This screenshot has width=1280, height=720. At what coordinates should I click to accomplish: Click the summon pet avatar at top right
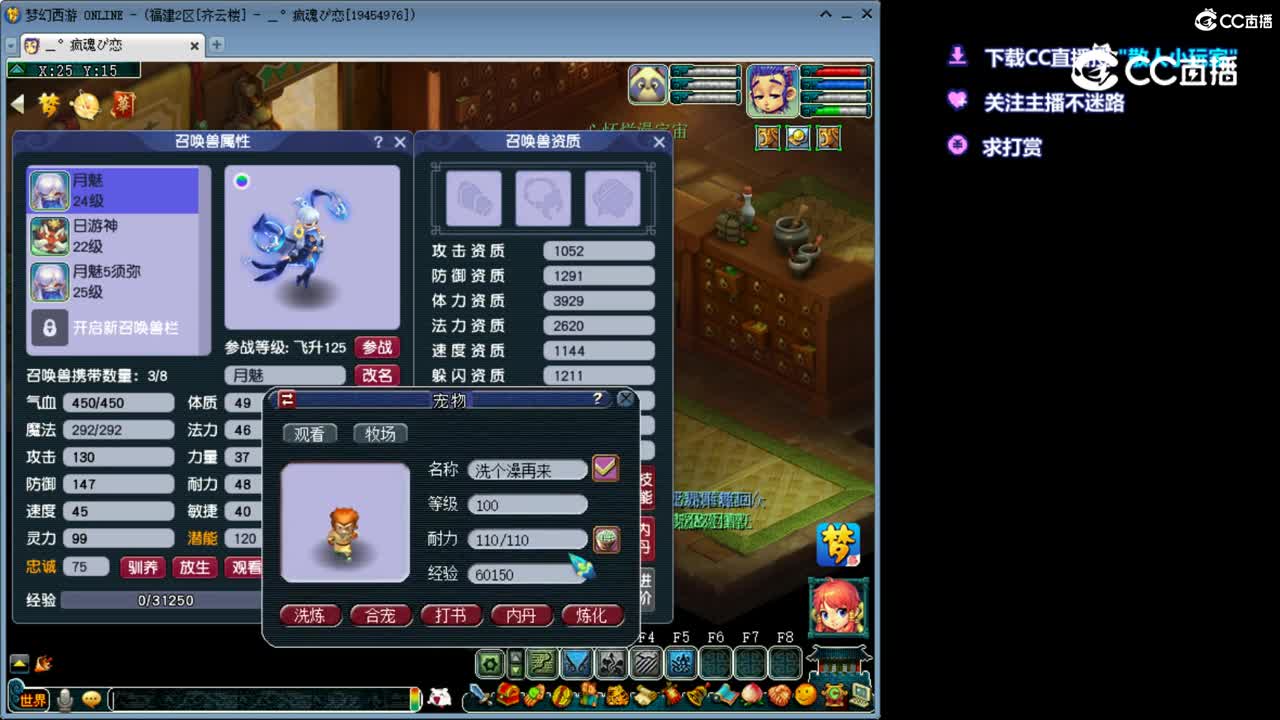[x=648, y=85]
